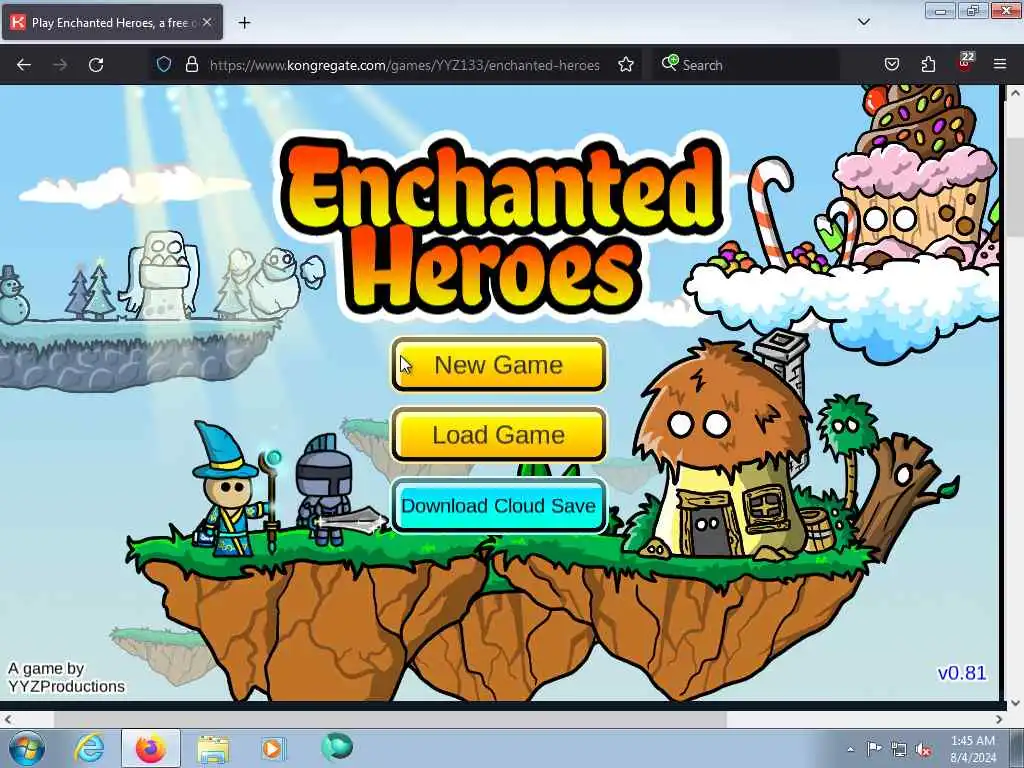Launch Internet Explorer from the taskbar
The image size is (1024, 768).
(89, 748)
